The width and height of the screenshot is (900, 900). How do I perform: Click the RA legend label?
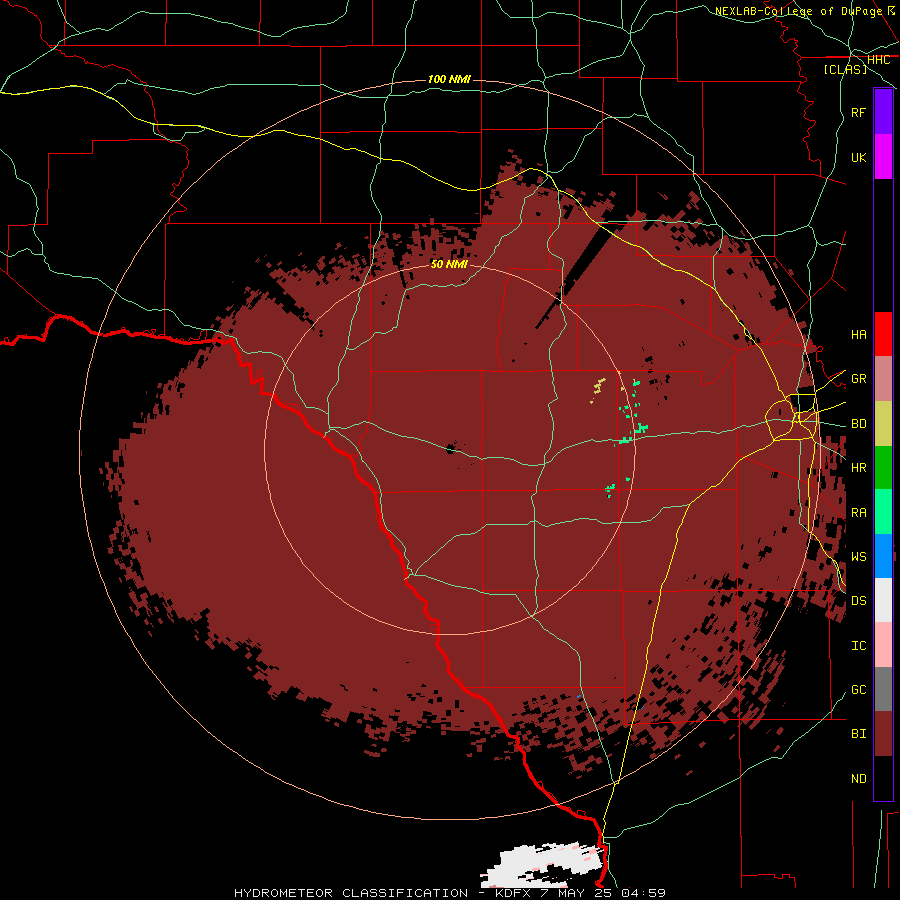[x=858, y=513]
